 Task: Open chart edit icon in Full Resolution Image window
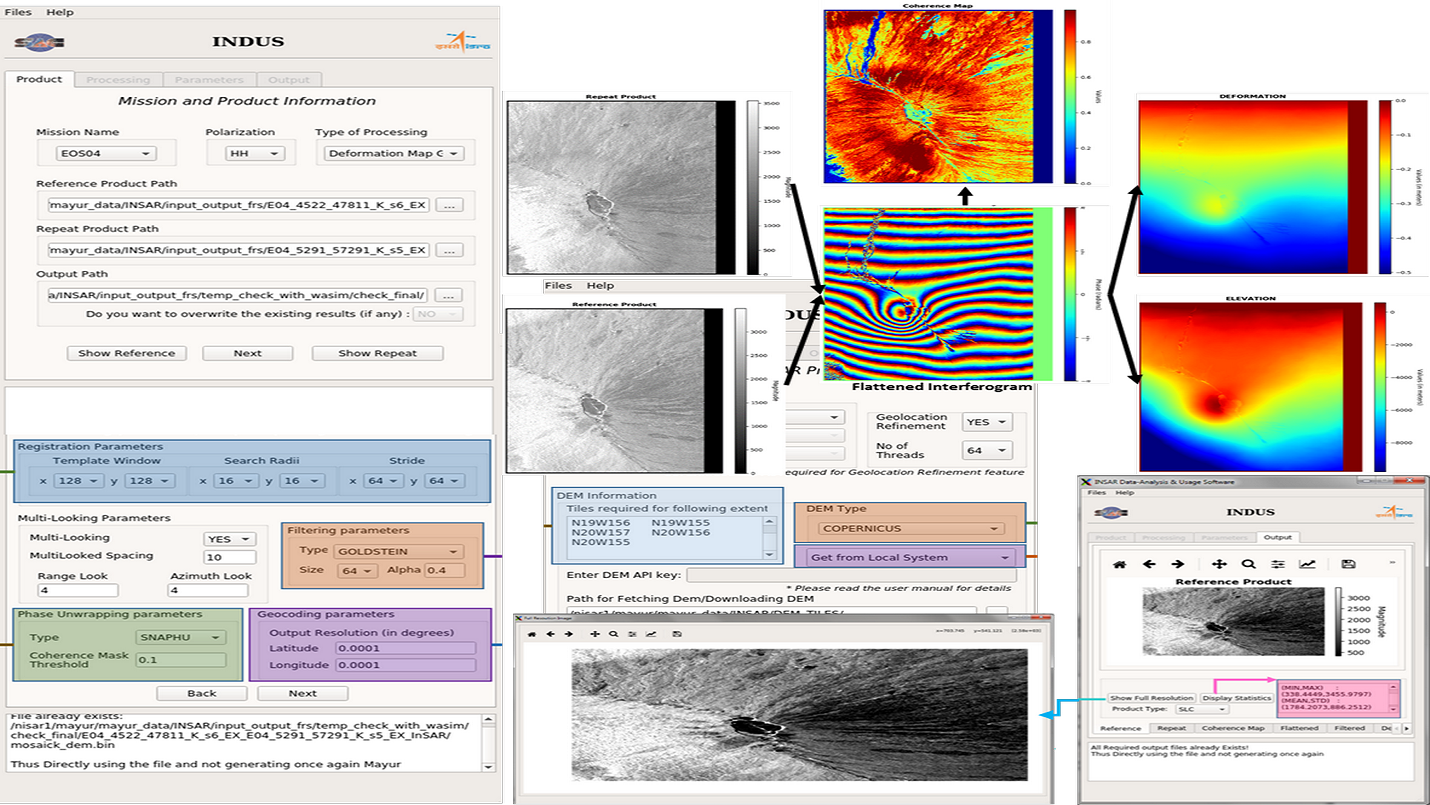click(x=651, y=634)
